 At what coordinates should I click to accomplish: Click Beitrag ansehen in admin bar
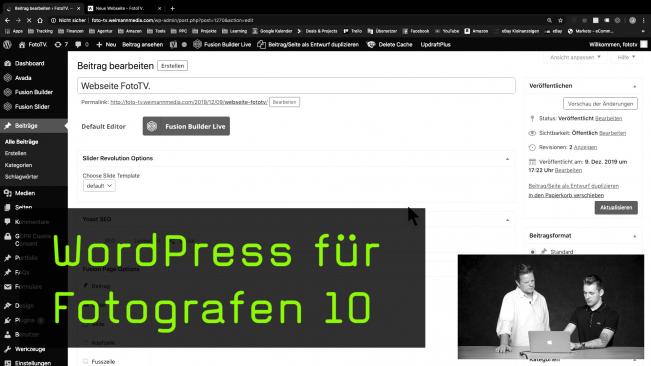[x=142, y=44]
